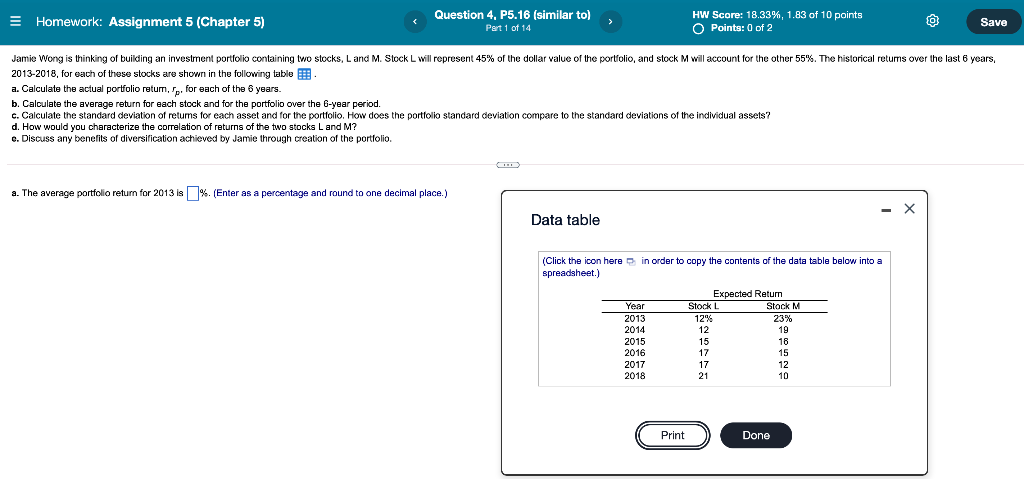Select the 2017 year cell
1024x479 pixels.
[x=635, y=364]
